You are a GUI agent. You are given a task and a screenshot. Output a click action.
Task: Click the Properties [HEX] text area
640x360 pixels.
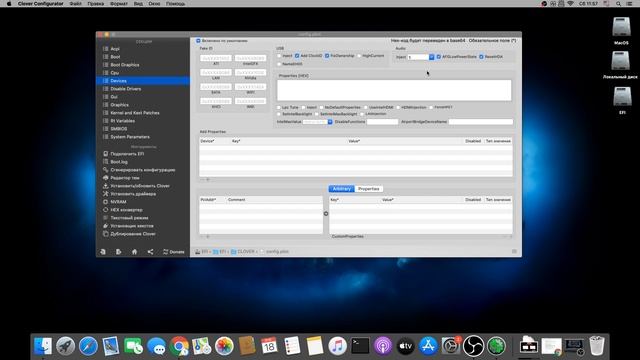(x=394, y=90)
